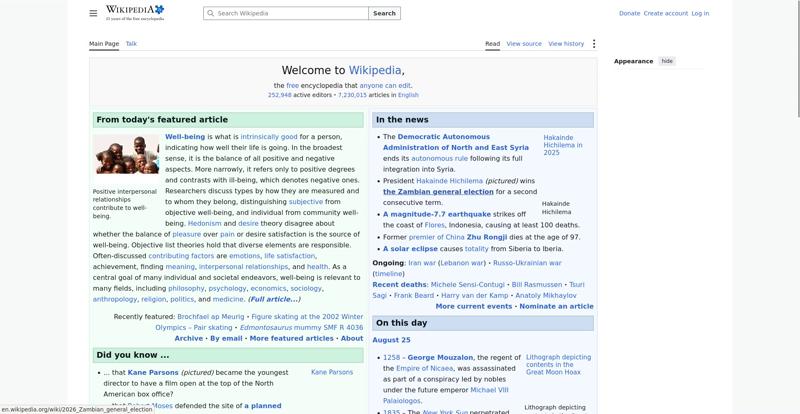
Task: Click the 7,230,015 articles count link
Action: pos(352,95)
